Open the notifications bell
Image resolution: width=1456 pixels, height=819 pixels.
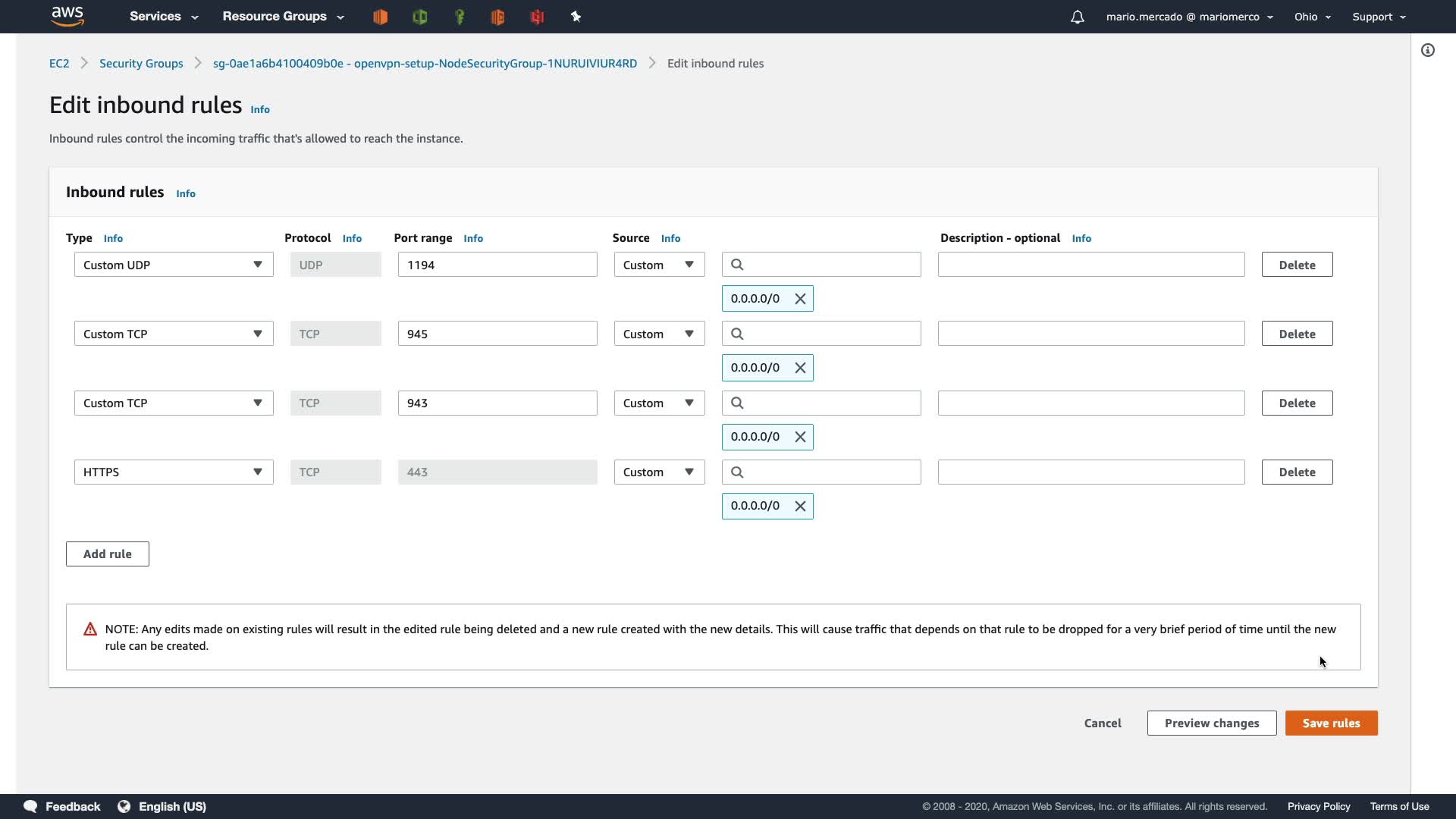pos(1077,17)
